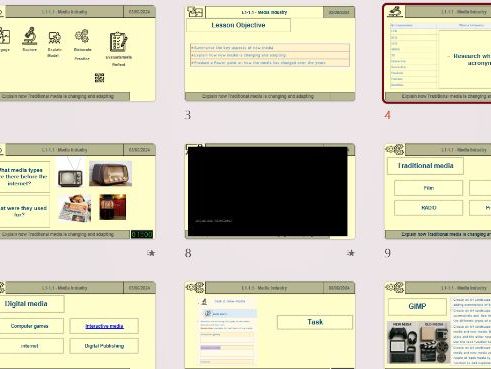Click slide number 9 label

pos(387,253)
